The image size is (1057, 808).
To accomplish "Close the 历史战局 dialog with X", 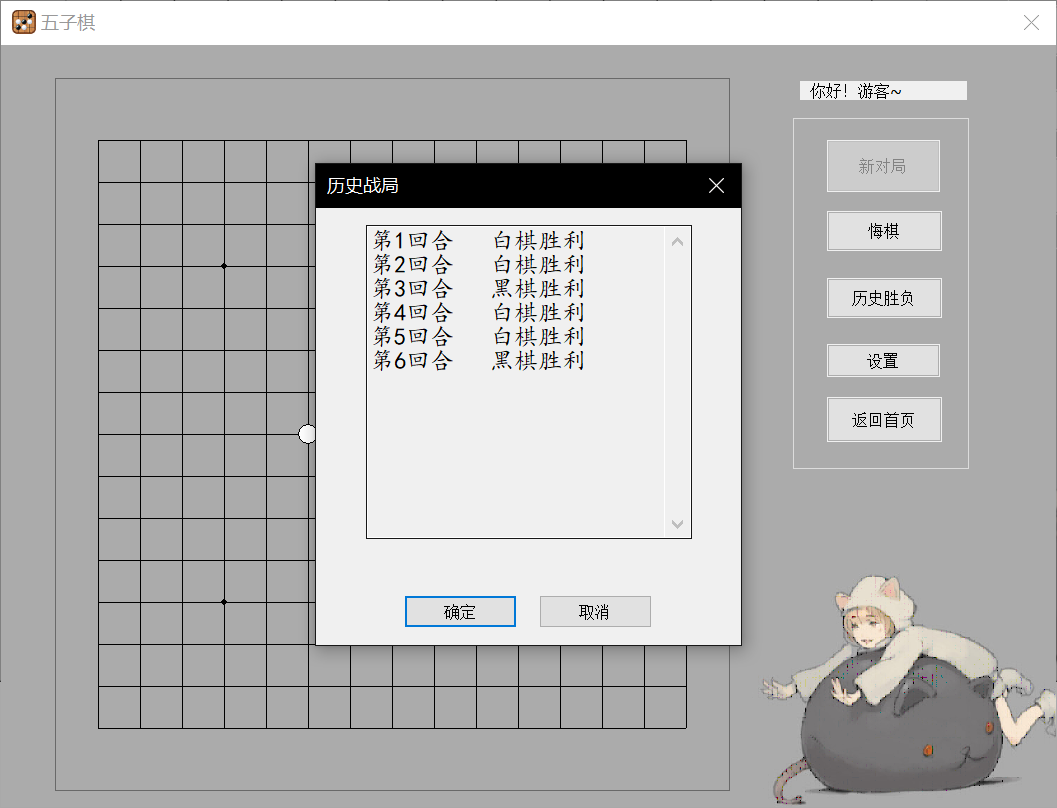I will click(717, 185).
